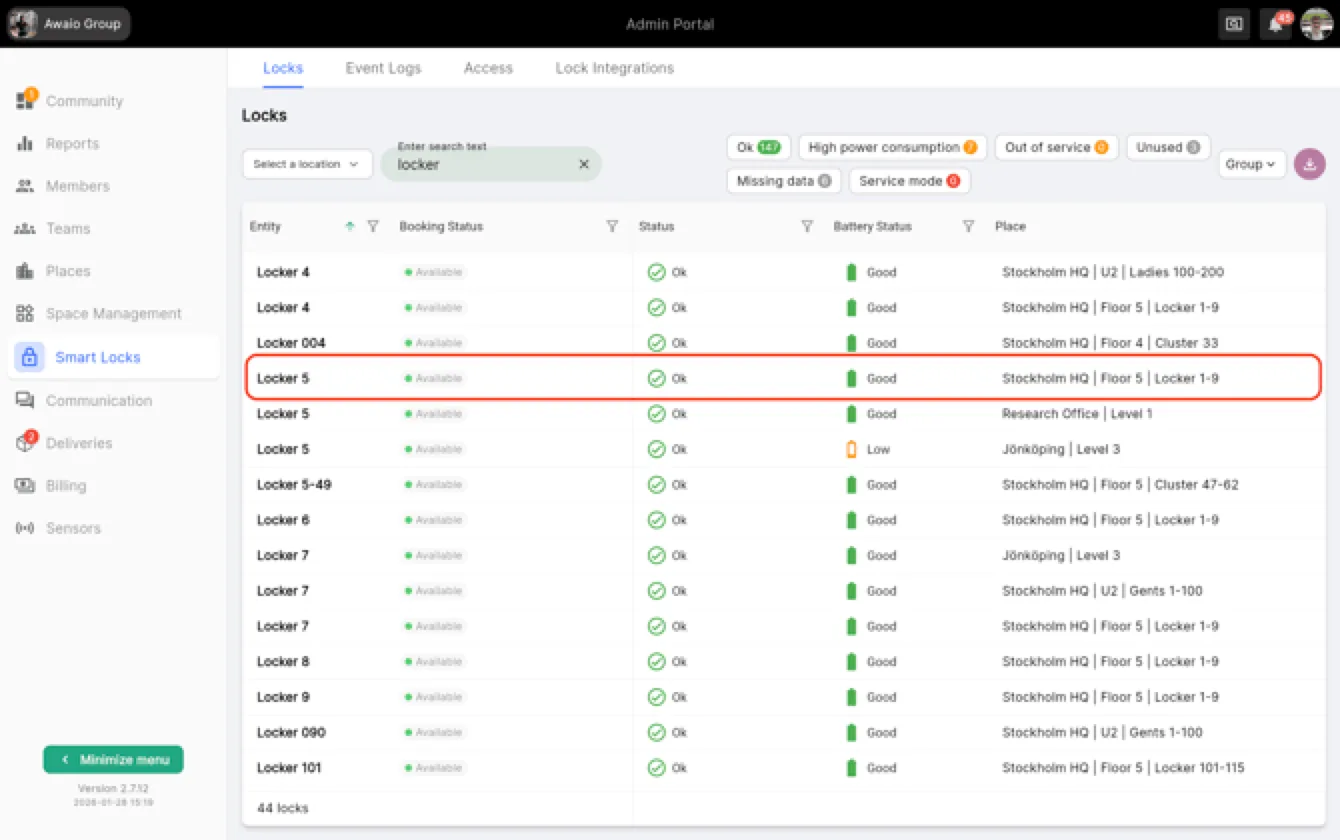Image resolution: width=1340 pixels, height=840 pixels.
Task: Open filter for Battery Status column
Action: [968, 227]
